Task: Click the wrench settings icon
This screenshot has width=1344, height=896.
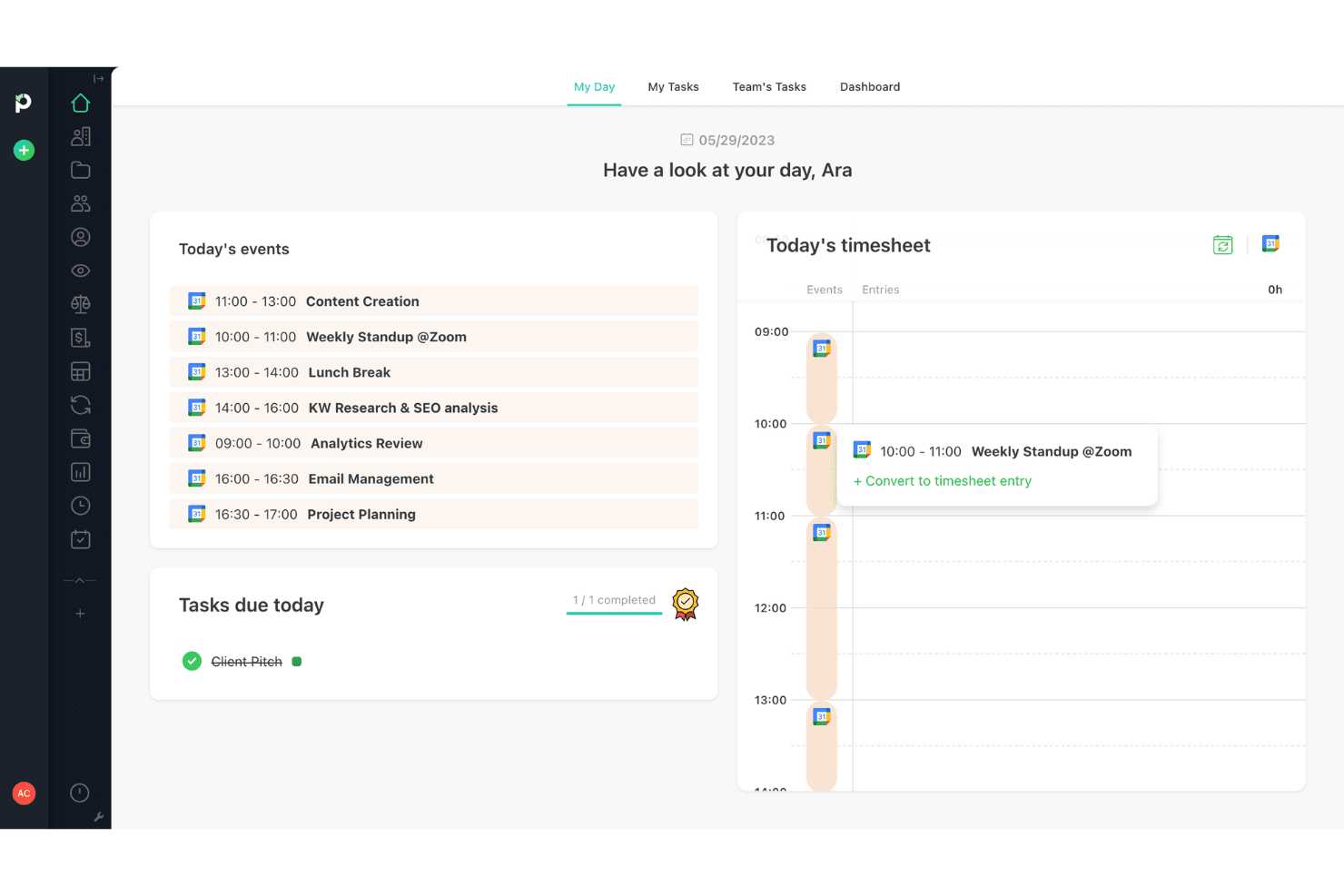Action: pyautogui.click(x=99, y=817)
